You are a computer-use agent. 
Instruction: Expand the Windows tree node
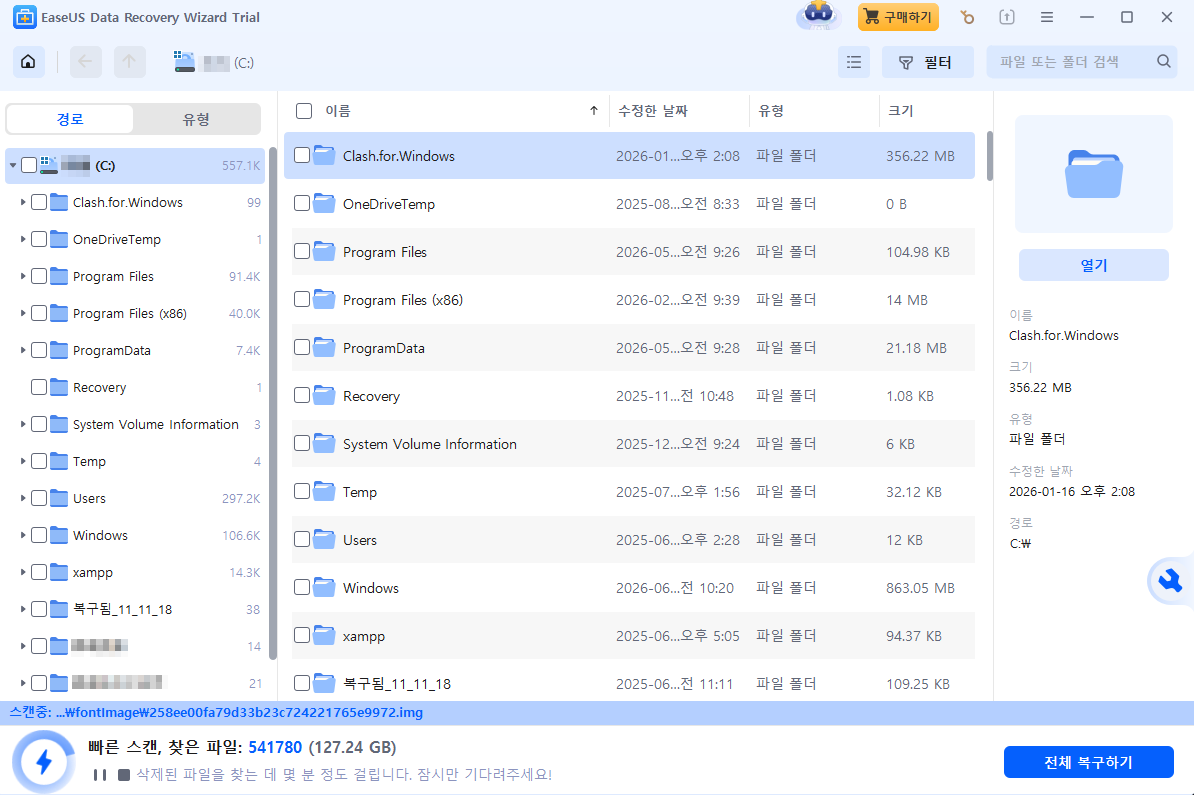23,535
